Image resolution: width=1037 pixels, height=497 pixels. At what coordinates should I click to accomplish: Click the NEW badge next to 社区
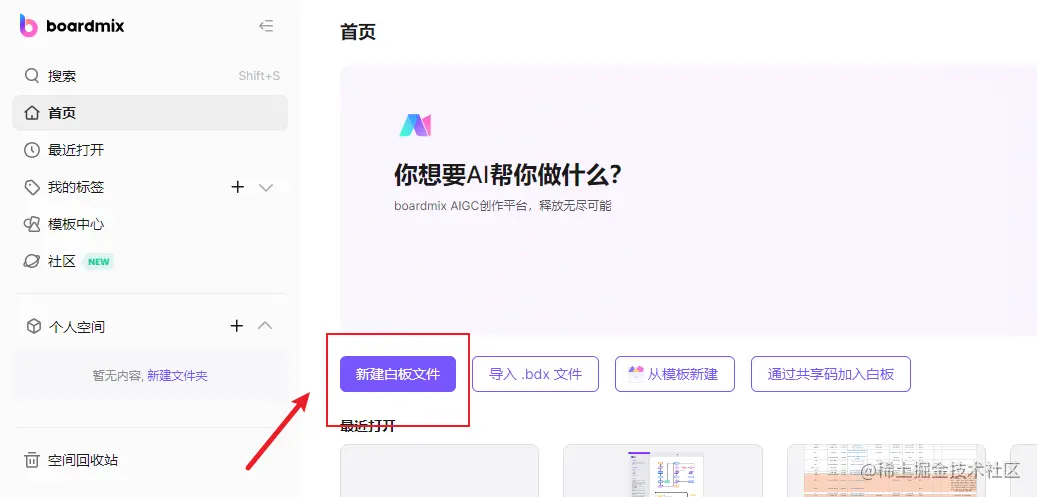[x=99, y=261]
